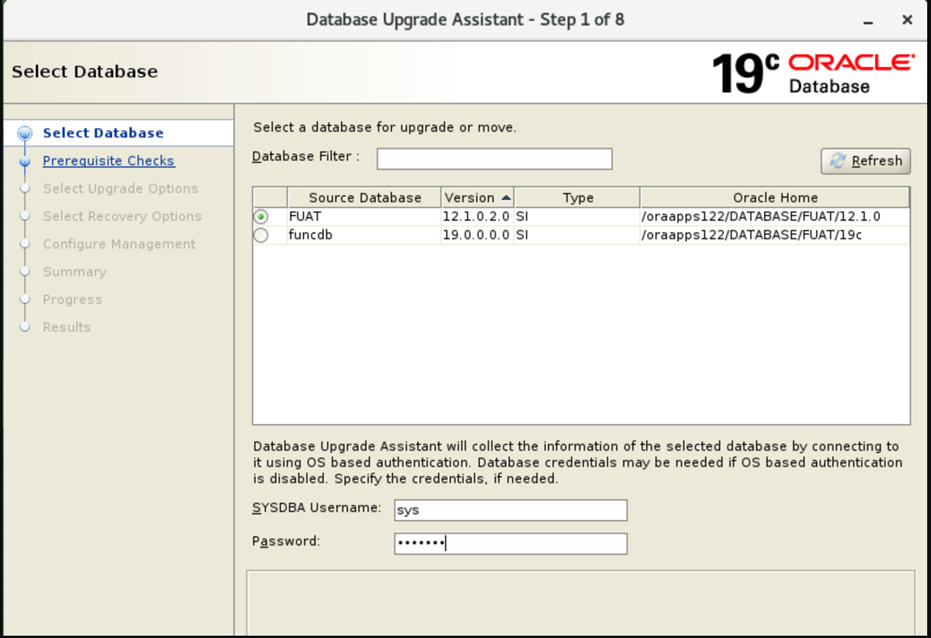Click the Select Database step bullet icon
Screen dimensions: 931x638
25,133
